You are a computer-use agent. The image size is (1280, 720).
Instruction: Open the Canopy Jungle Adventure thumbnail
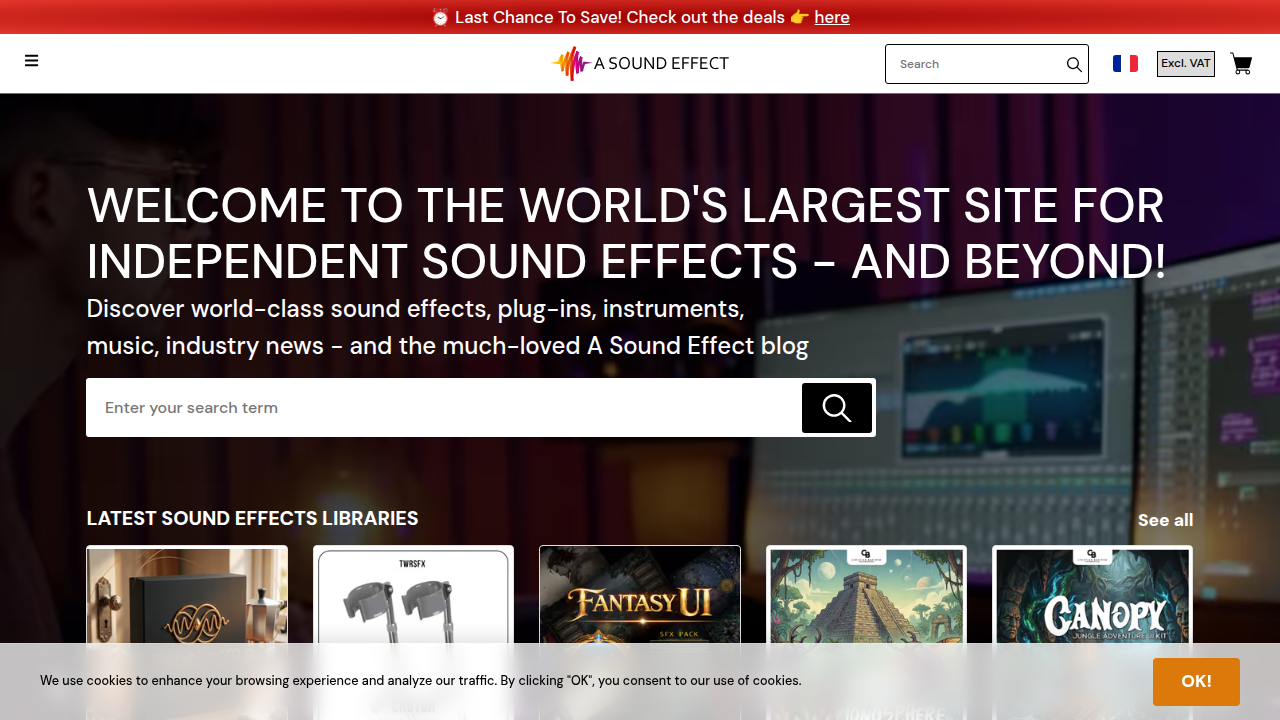tap(1093, 596)
